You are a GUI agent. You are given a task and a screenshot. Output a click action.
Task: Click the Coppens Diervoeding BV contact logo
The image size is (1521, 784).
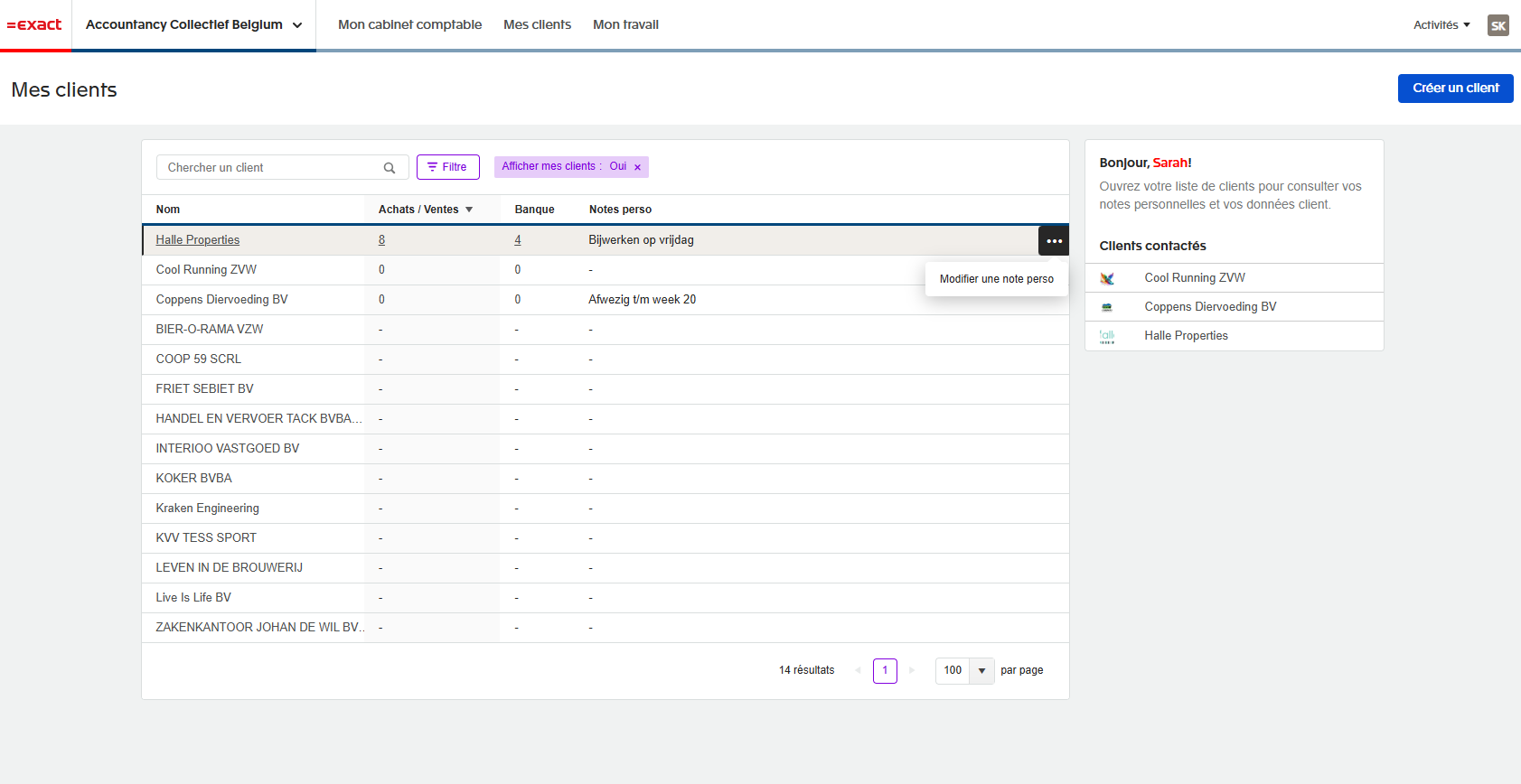tap(1107, 307)
